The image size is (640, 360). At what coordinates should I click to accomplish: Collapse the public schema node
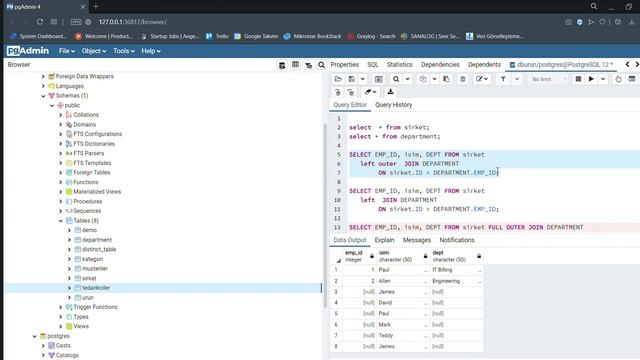tap(52, 106)
